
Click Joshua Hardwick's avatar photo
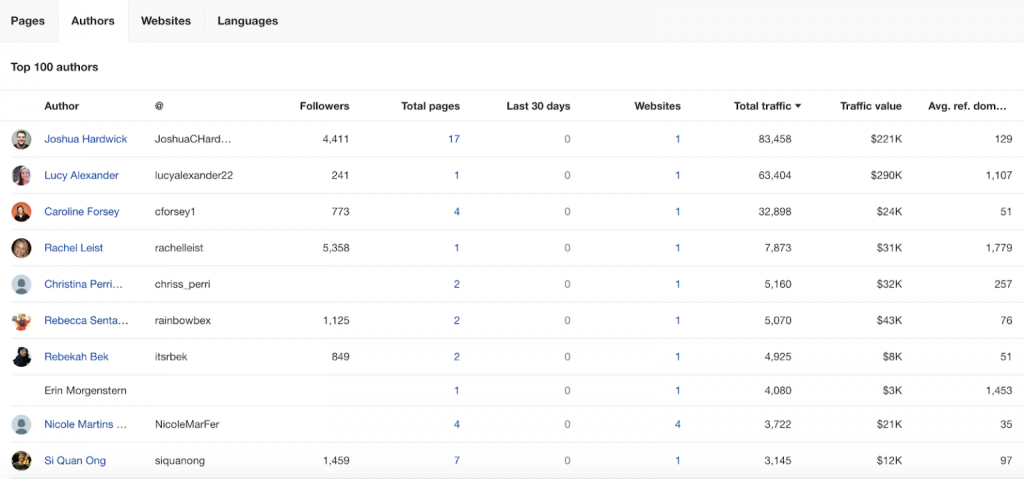pos(22,139)
